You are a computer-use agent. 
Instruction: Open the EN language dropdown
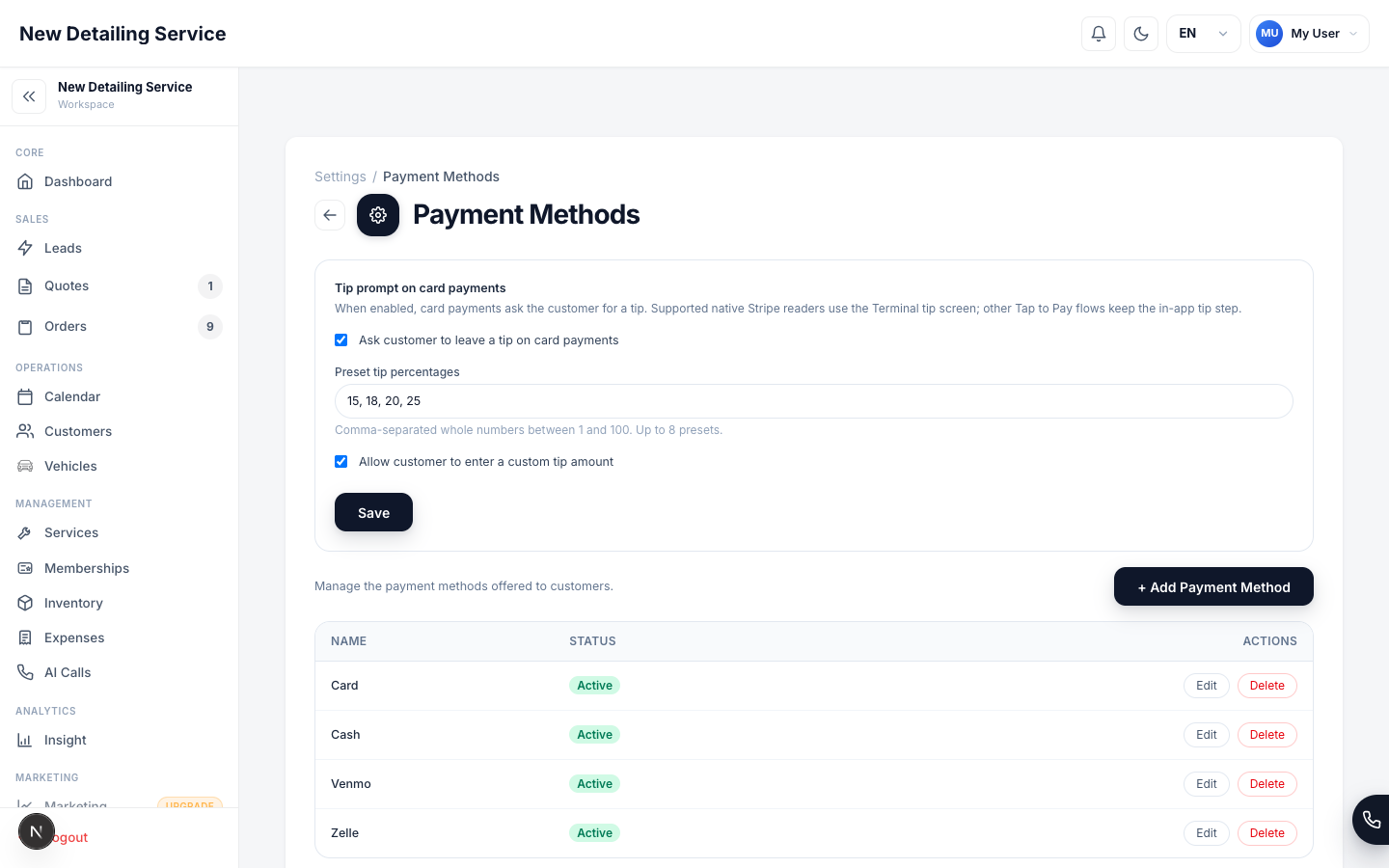(x=1204, y=34)
